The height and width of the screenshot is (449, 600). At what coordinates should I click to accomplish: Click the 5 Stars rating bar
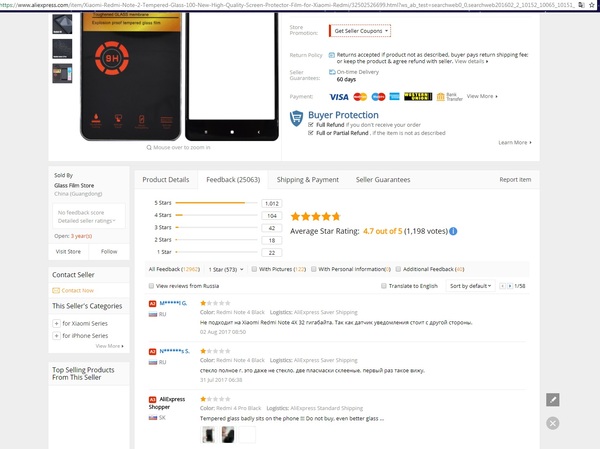coord(216,203)
